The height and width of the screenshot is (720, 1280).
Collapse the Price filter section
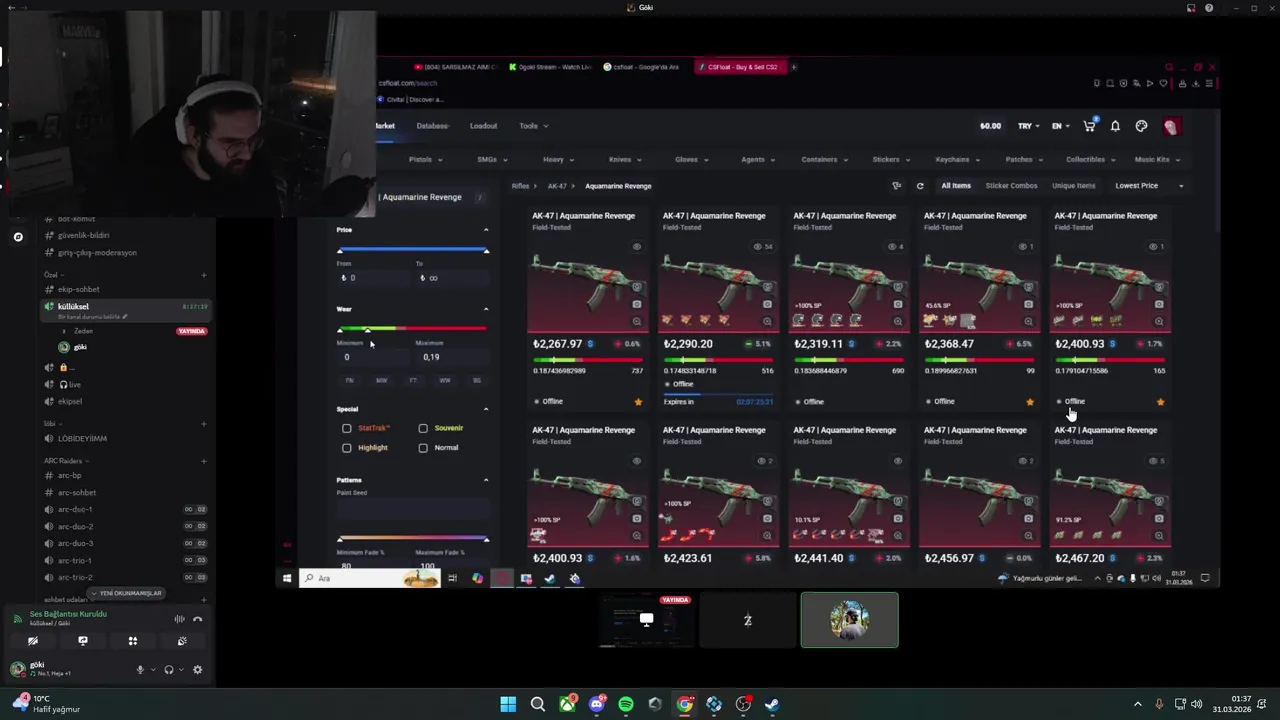[486, 230]
